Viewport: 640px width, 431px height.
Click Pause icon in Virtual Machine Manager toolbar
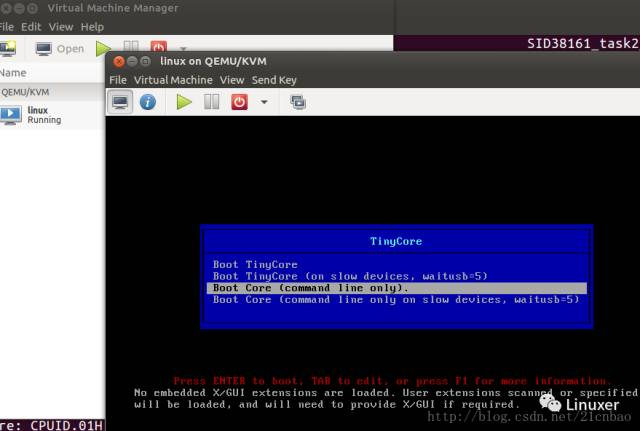coord(131,46)
